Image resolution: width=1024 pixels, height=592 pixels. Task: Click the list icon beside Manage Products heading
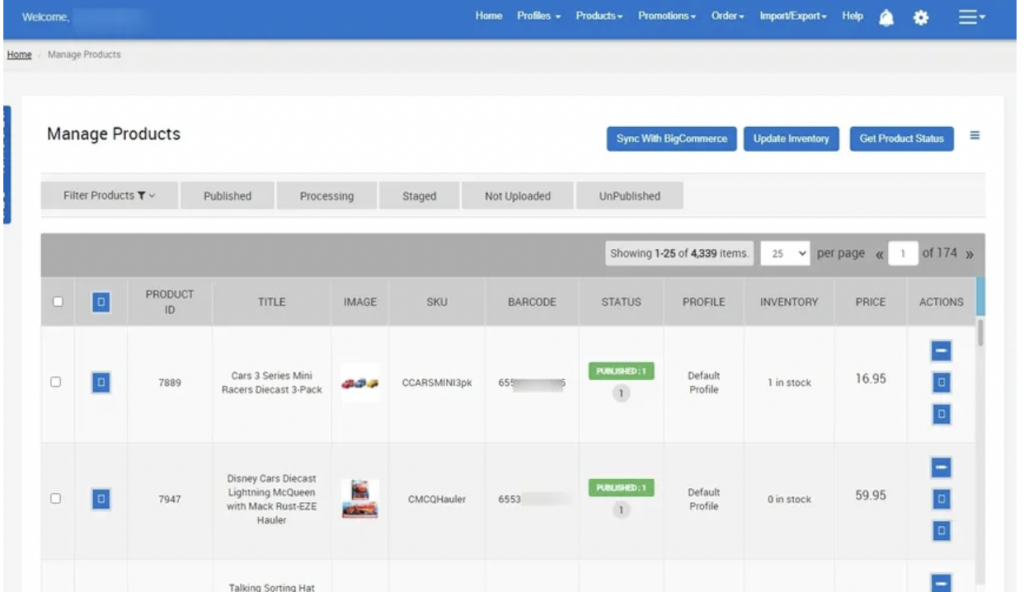[975, 134]
